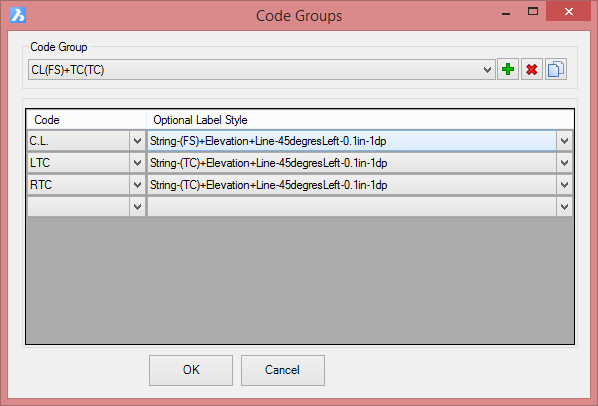Screen dimensions: 598x406
Task: Open the Code Group dropdown CL(FS)+TC(TC)
Action: click(x=262, y=70)
